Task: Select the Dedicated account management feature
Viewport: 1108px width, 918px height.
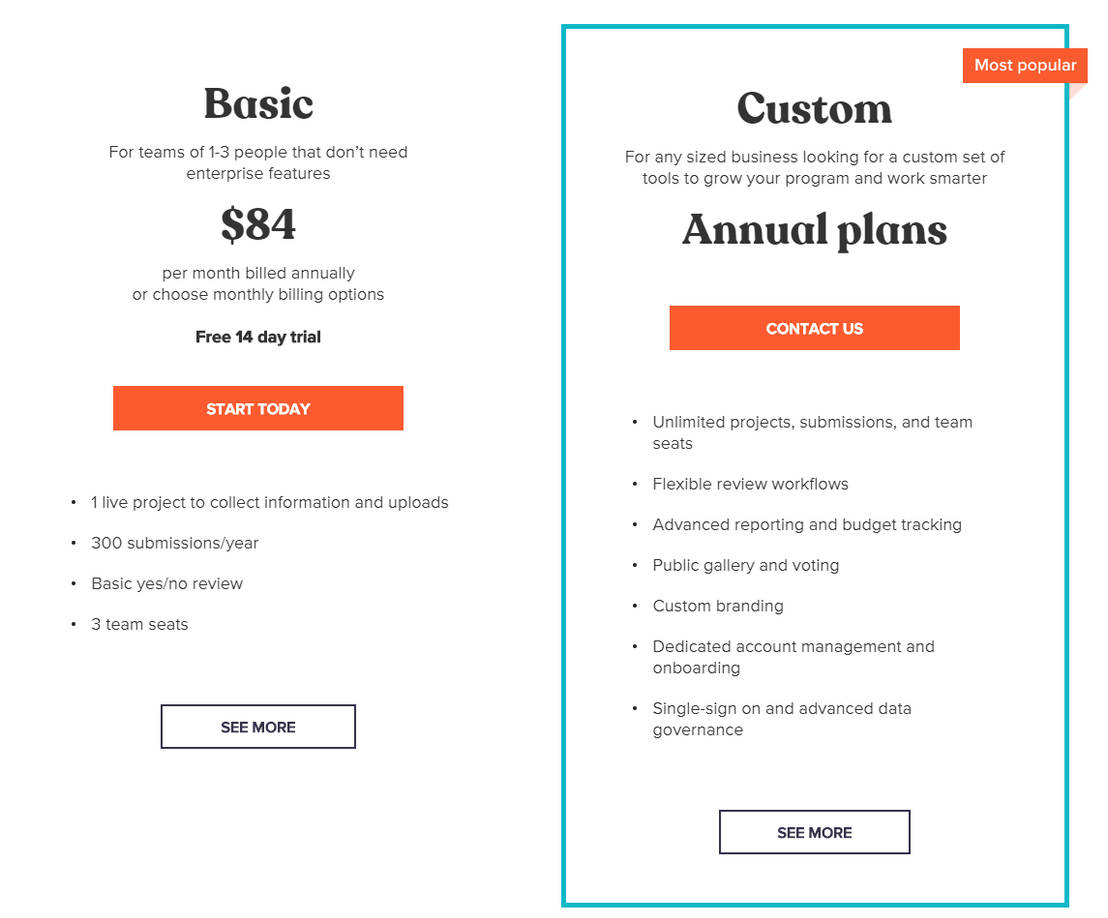Action: [x=793, y=657]
